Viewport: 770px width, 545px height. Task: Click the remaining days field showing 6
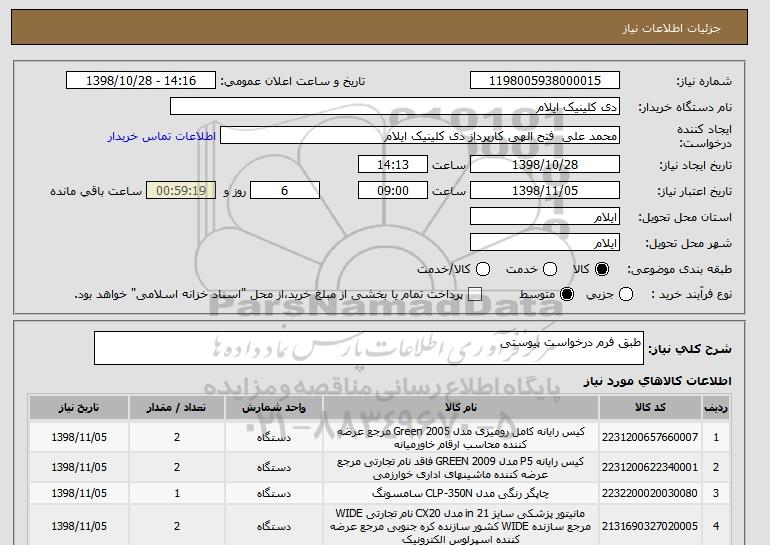pos(285,191)
